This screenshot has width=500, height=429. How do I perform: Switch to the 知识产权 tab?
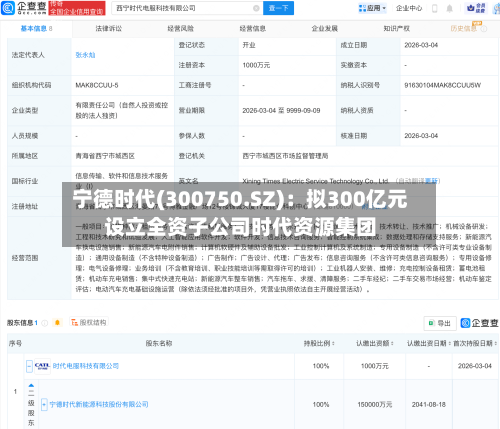point(397,29)
